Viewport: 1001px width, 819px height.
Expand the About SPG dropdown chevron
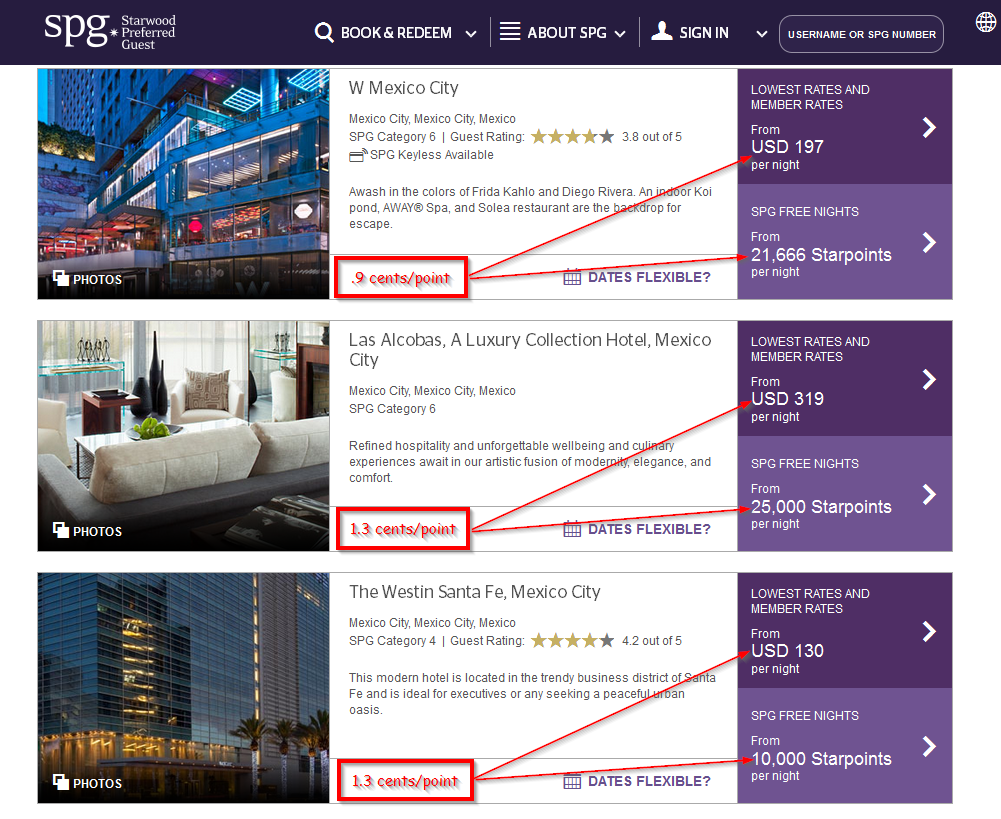(620, 34)
